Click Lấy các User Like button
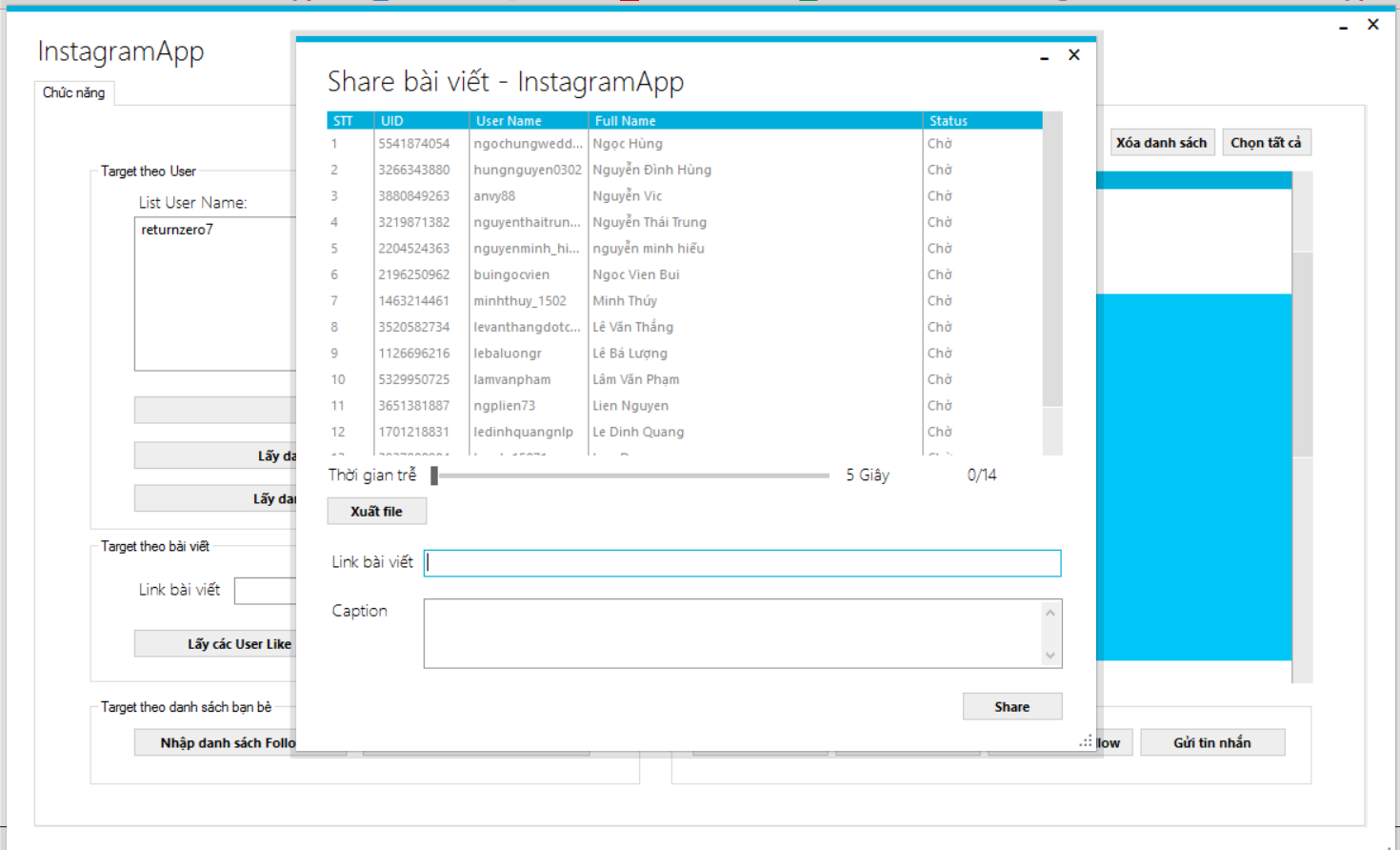 tap(215, 644)
